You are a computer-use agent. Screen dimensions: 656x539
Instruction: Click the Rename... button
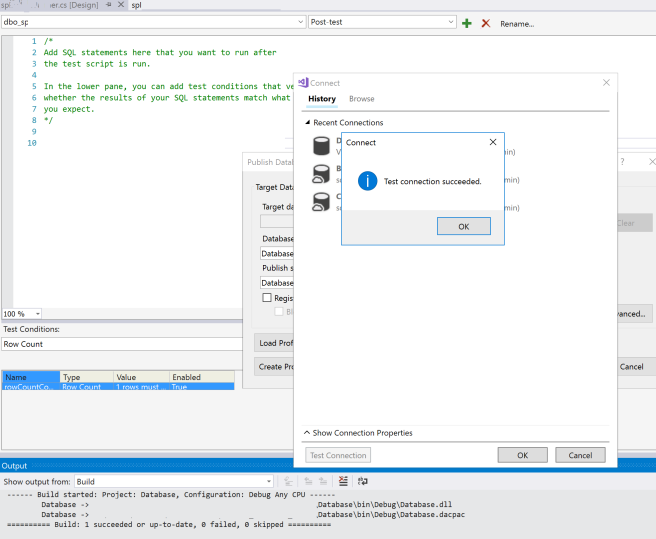[517, 23]
